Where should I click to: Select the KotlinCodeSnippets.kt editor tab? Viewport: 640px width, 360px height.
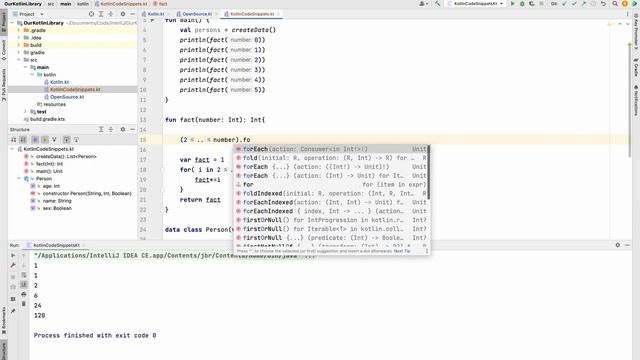pyautogui.click(x=252, y=14)
